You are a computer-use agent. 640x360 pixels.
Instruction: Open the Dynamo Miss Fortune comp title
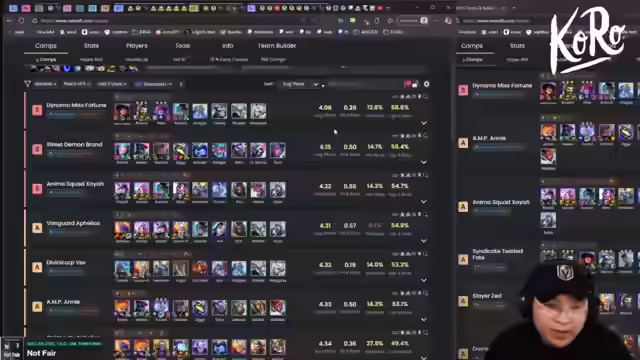pos(76,105)
